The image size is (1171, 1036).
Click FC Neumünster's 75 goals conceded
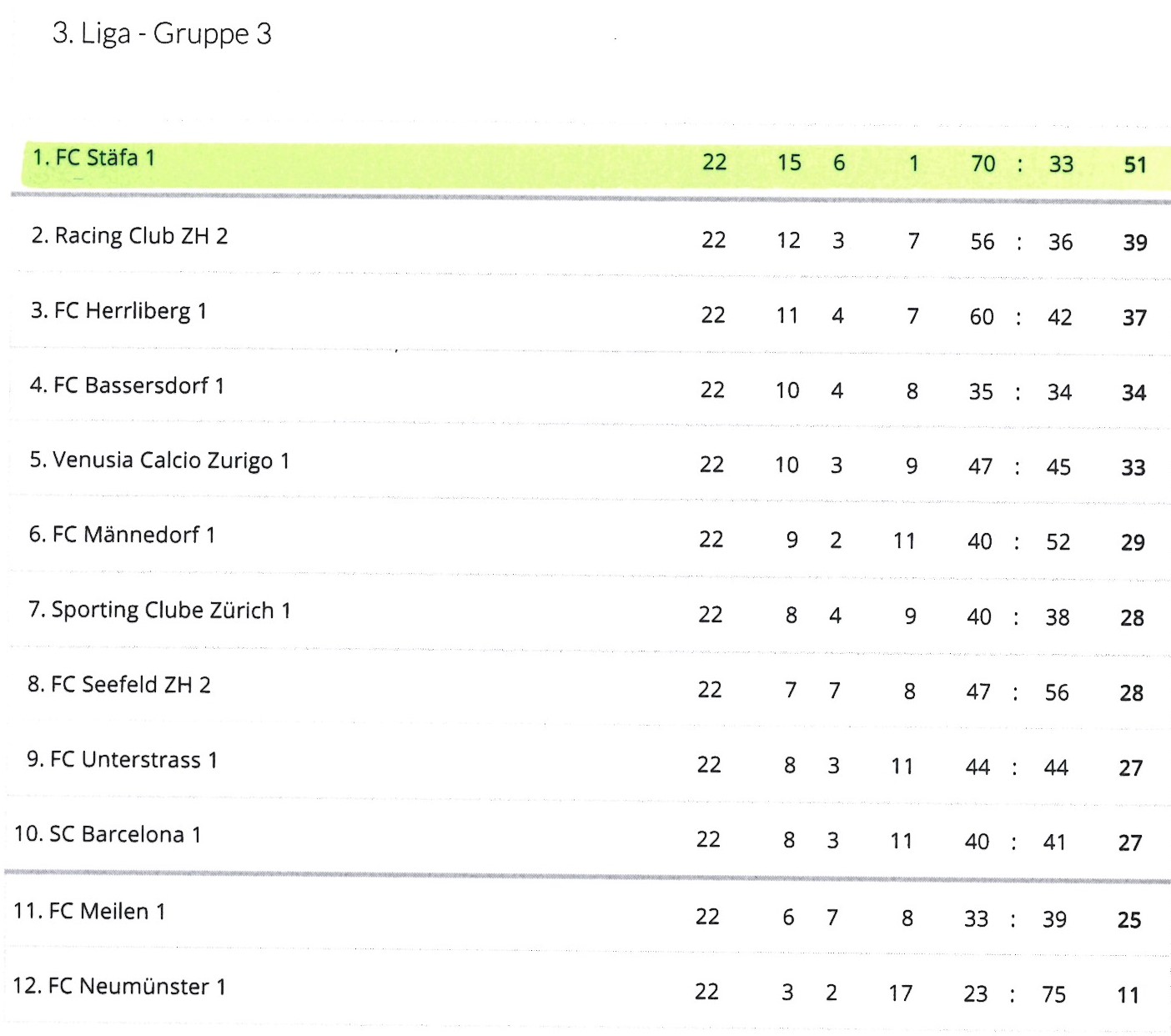(1054, 994)
